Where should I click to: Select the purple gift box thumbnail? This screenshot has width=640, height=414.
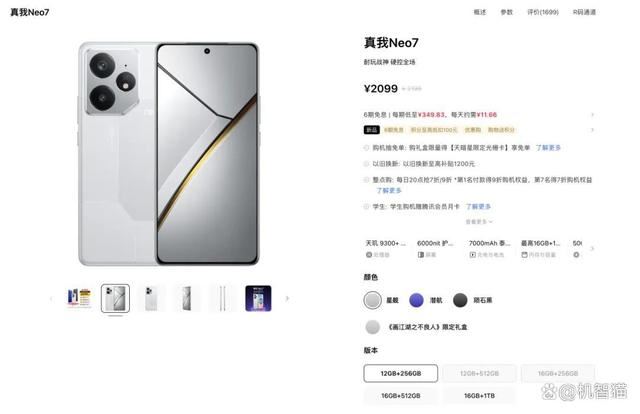258,298
